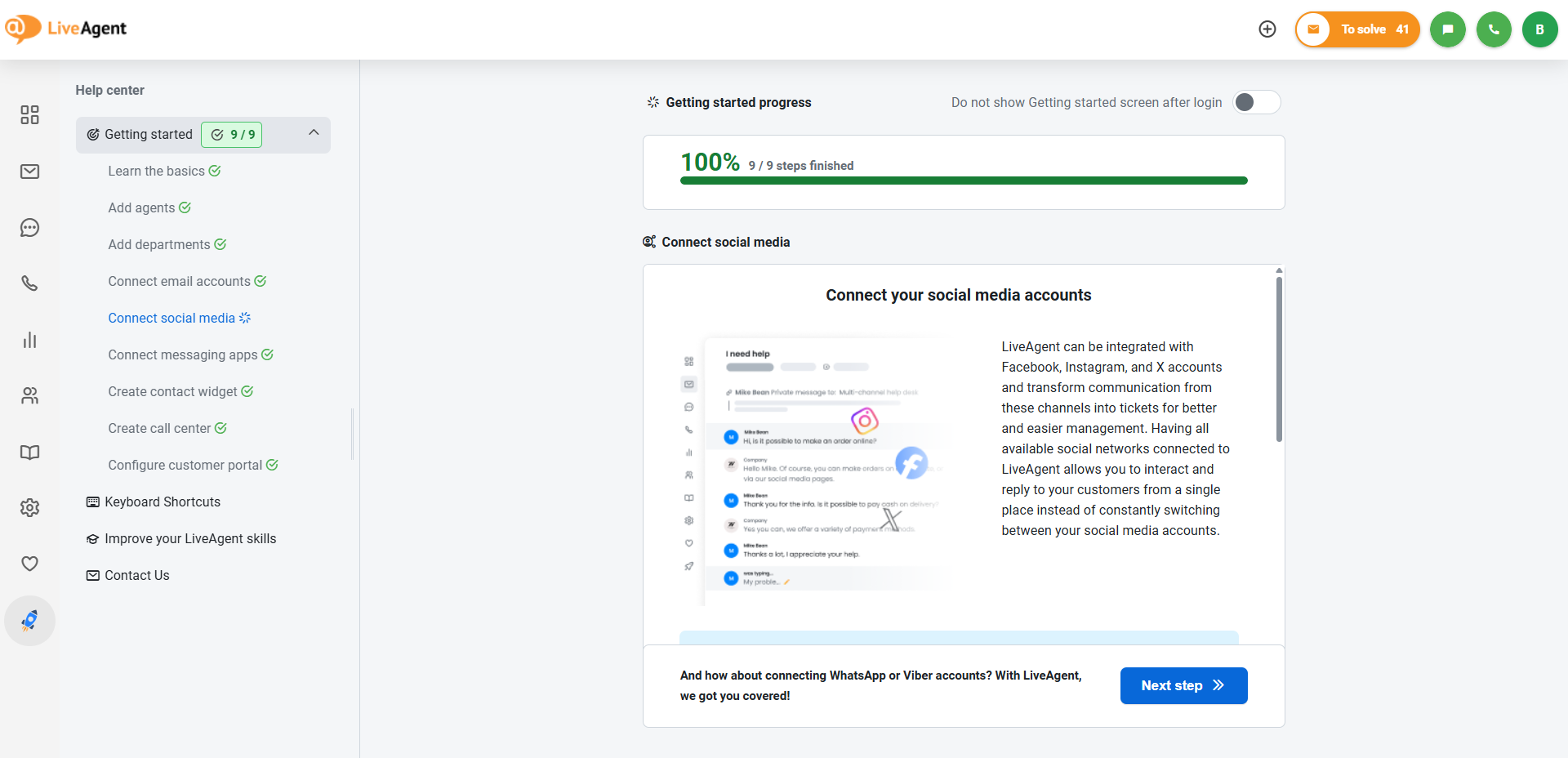Open Contact Us from the help menu

(x=136, y=575)
